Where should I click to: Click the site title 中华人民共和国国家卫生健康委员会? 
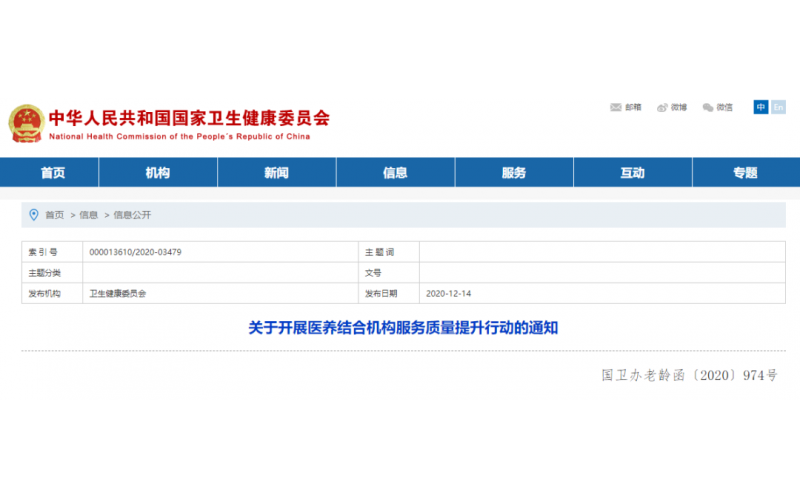(189, 118)
